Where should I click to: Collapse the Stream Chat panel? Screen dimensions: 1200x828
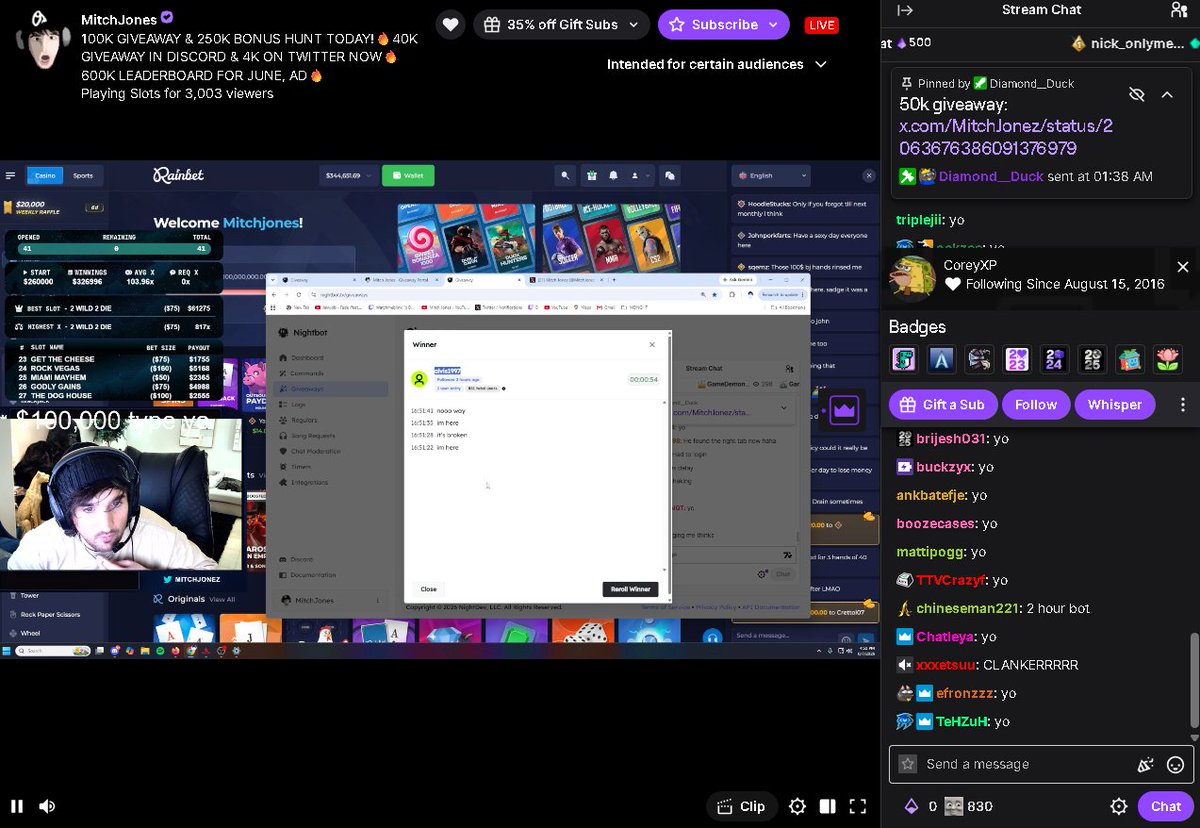pos(905,10)
